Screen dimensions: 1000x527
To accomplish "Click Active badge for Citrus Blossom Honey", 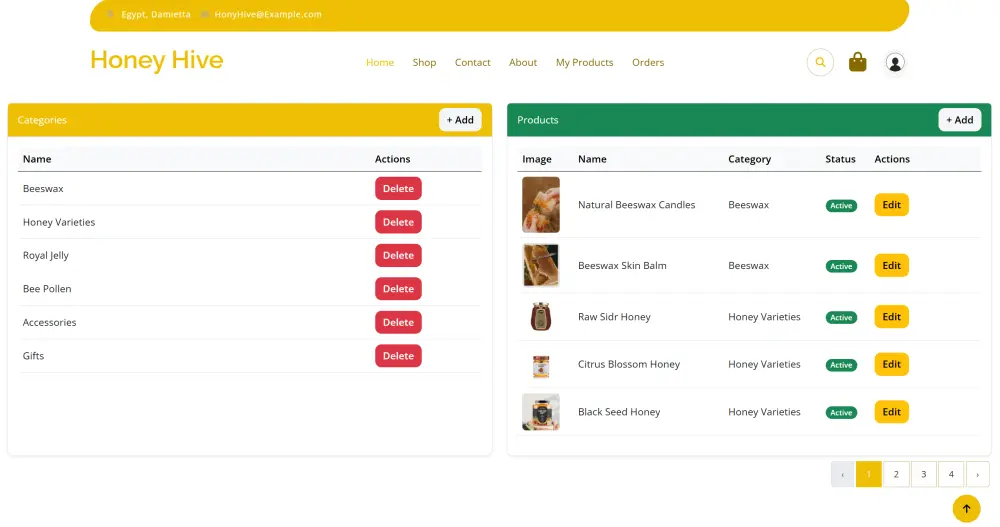I will click(841, 365).
